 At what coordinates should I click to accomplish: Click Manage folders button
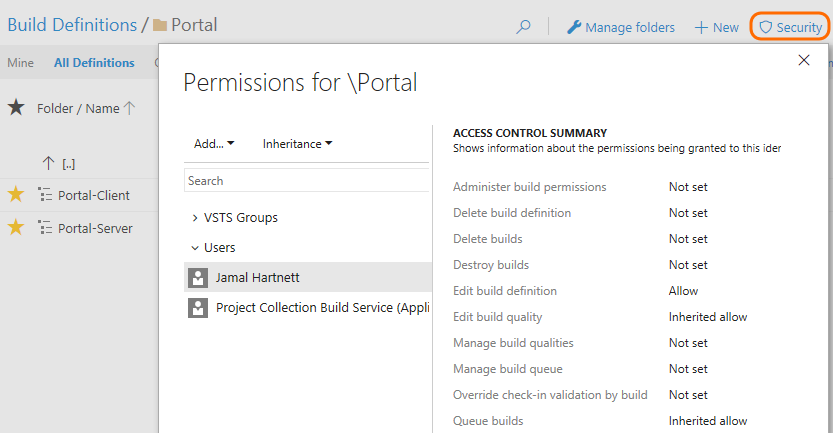[620, 27]
